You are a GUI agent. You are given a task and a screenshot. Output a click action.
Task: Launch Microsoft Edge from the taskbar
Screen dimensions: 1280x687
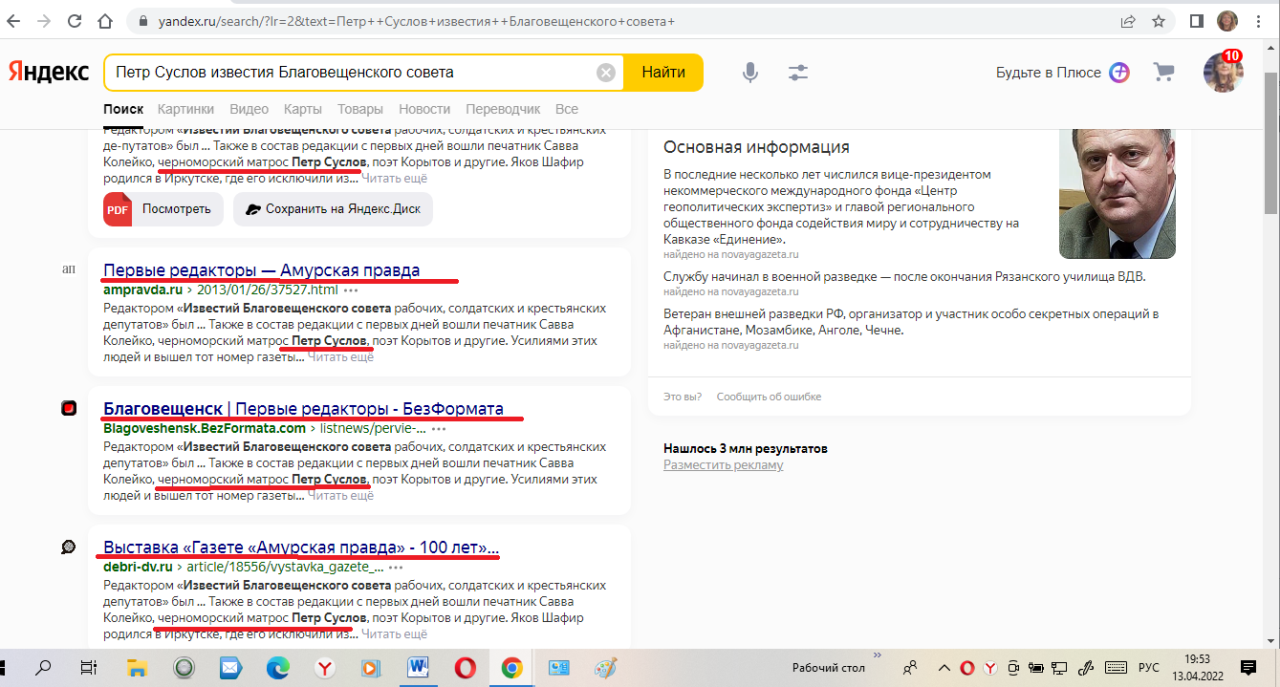click(x=277, y=668)
